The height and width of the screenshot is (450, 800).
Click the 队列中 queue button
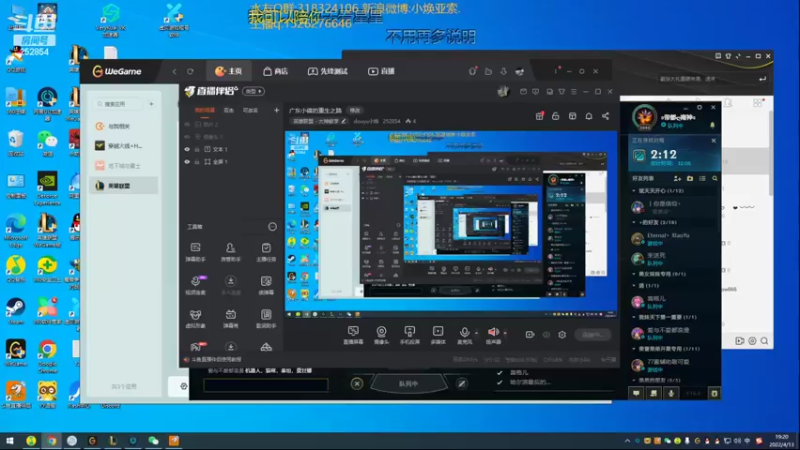[x=408, y=384]
